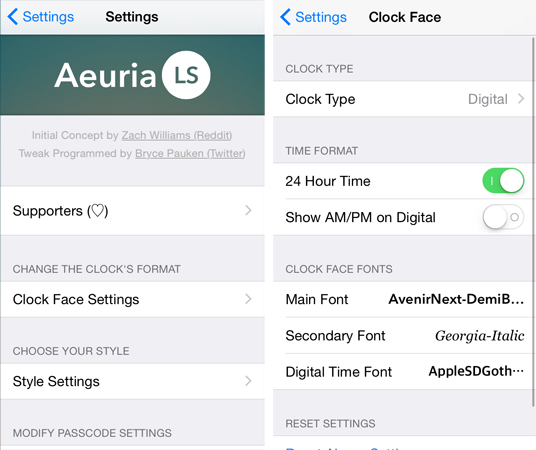Choose Main Font AvenirNext-DemiBold value

pyautogui.click(x=456, y=299)
